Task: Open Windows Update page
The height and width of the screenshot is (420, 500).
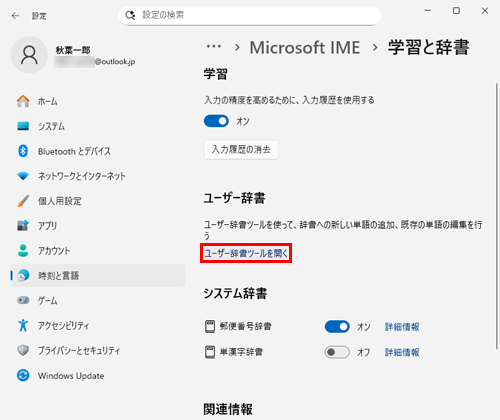Action: coord(98,375)
